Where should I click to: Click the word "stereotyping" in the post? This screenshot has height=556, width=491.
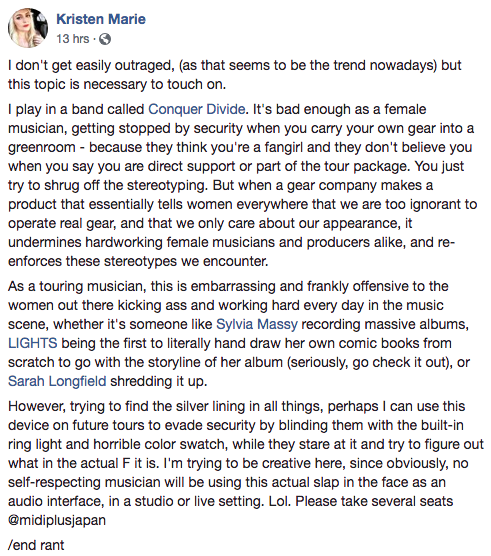(x=167, y=185)
